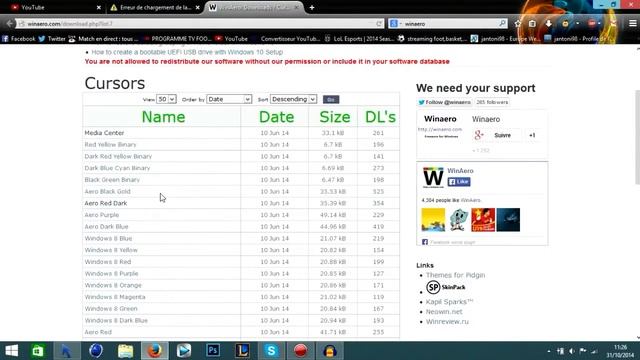Click the winaero search box

[x=449, y=24]
